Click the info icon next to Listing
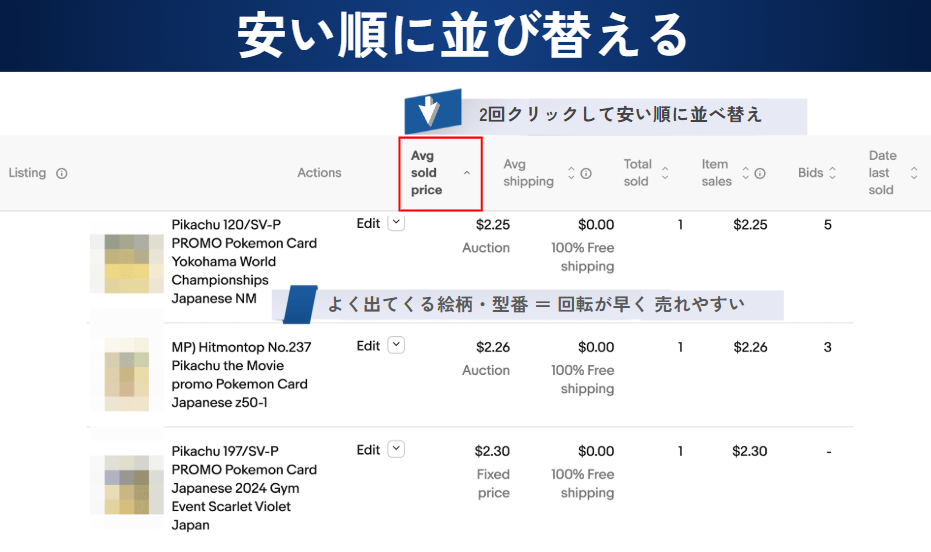The image size is (931, 552). [x=62, y=173]
